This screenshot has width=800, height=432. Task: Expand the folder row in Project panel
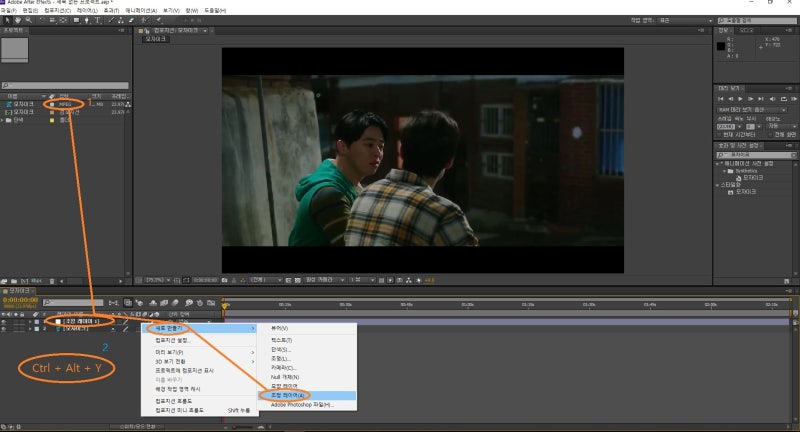click(x=3, y=120)
